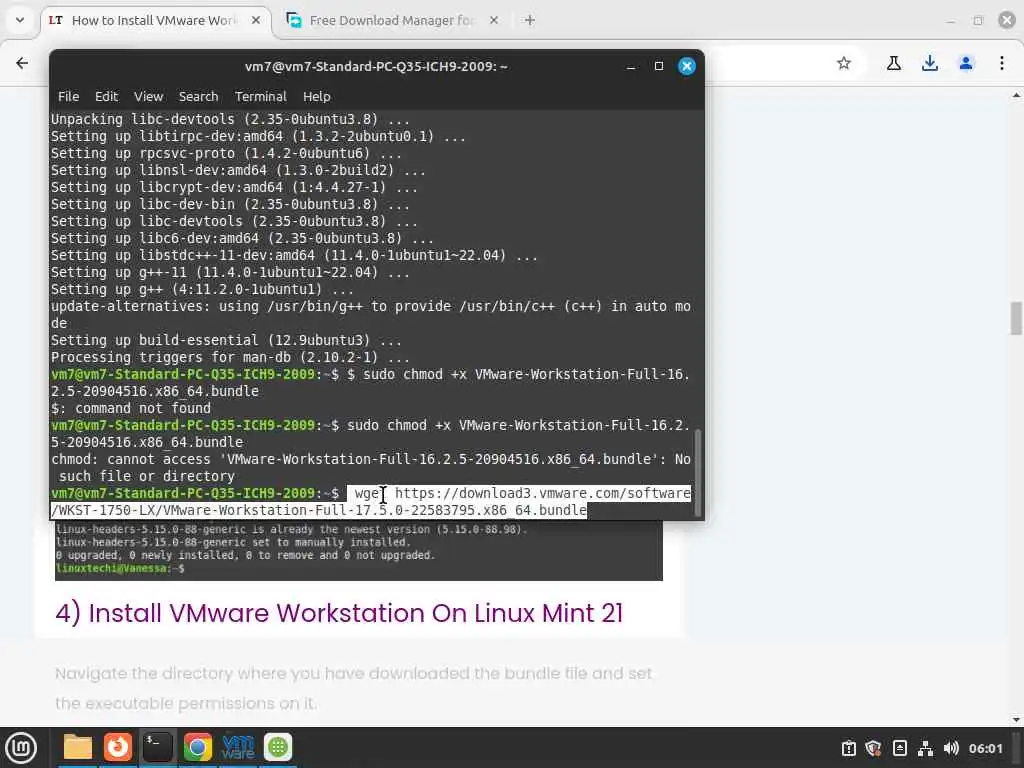
Task: Open the Terminal menu in terminal menubar
Action: click(261, 97)
